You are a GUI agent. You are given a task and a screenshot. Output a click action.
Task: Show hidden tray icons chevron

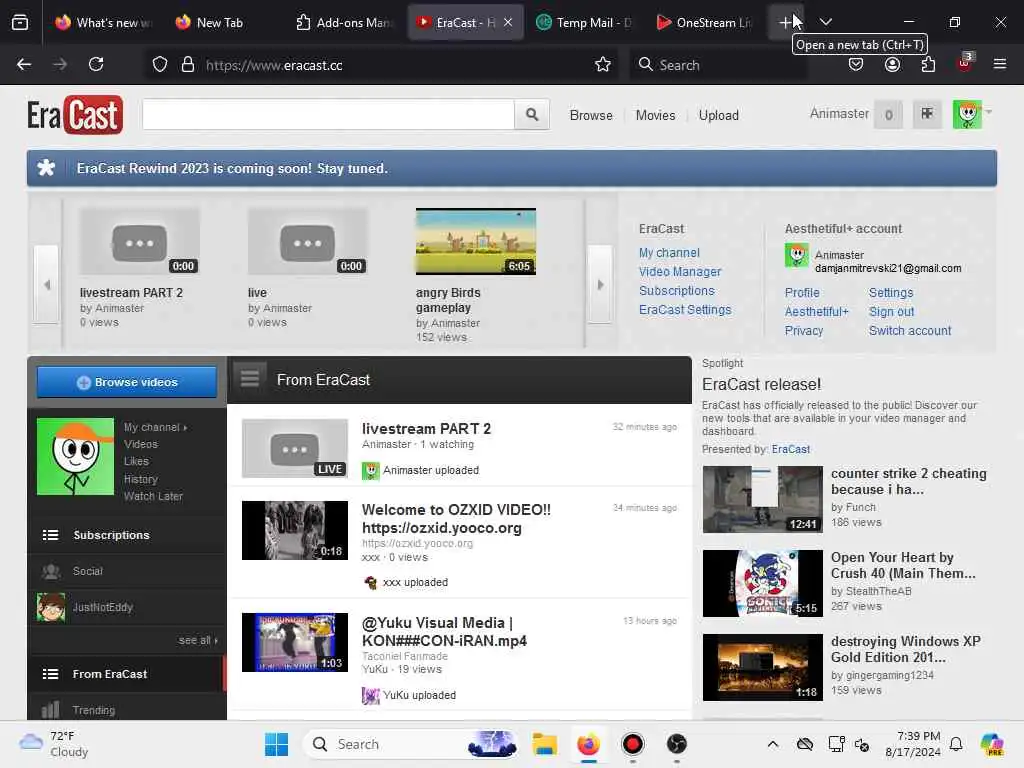[x=773, y=744]
